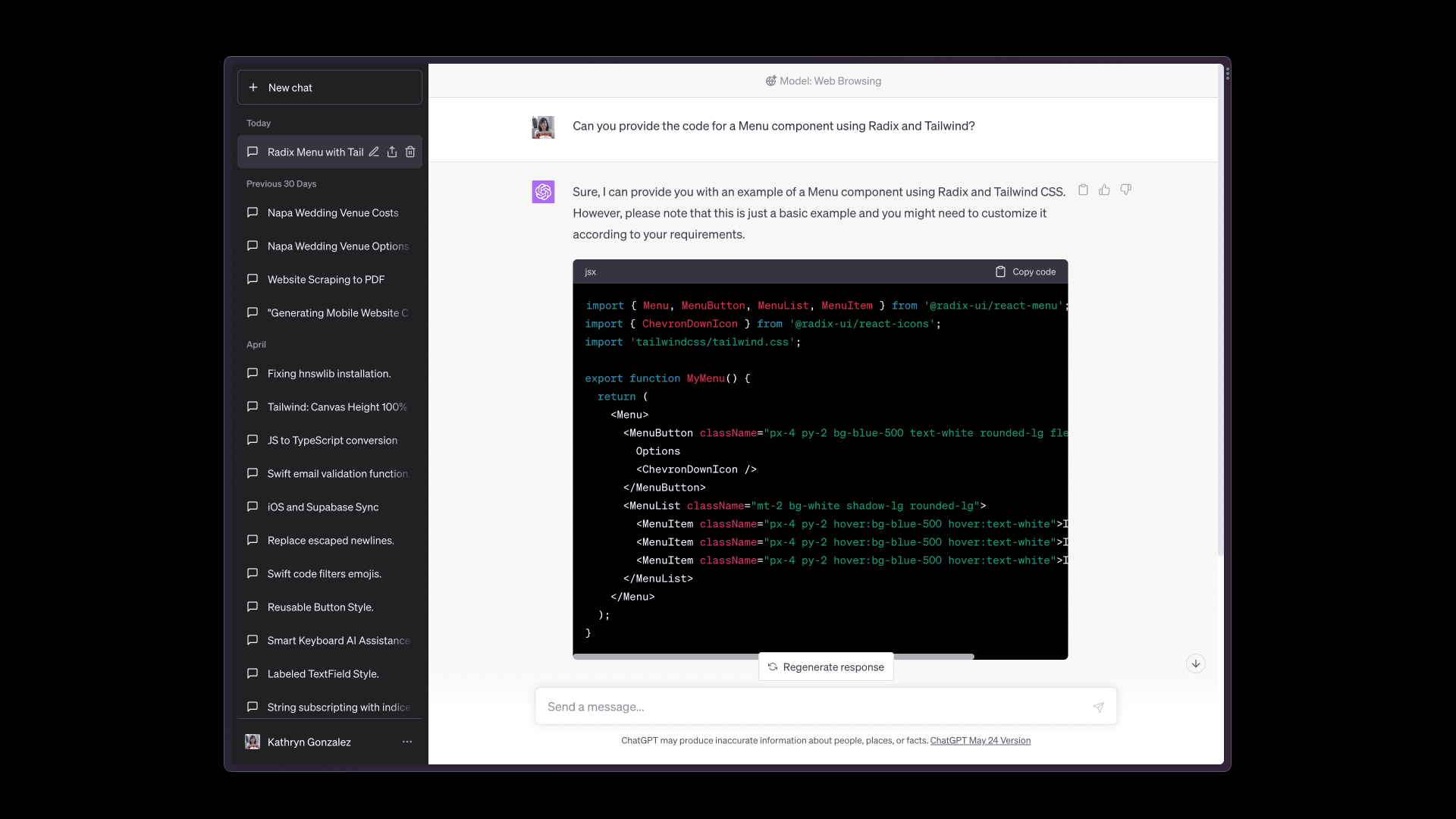
Task: Select the JS to TypeScript conversion chat
Action: (332, 441)
